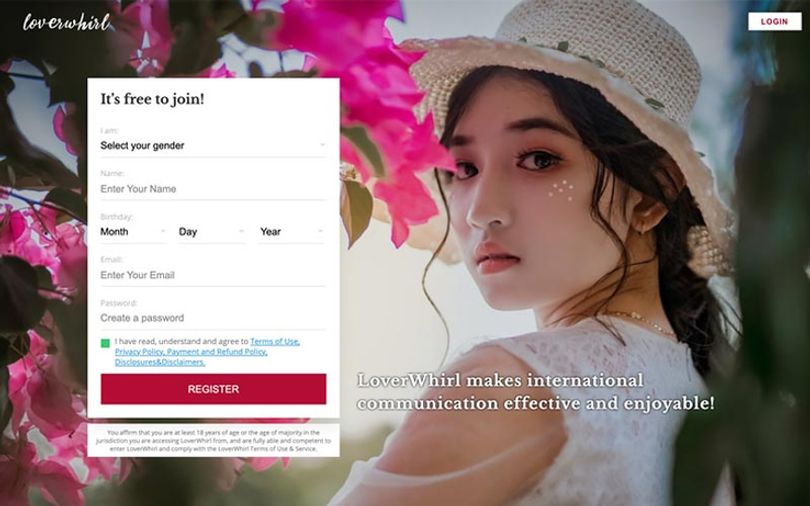Click the LoverWhirl logo
810x506 pixels.
tap(67, 22)
